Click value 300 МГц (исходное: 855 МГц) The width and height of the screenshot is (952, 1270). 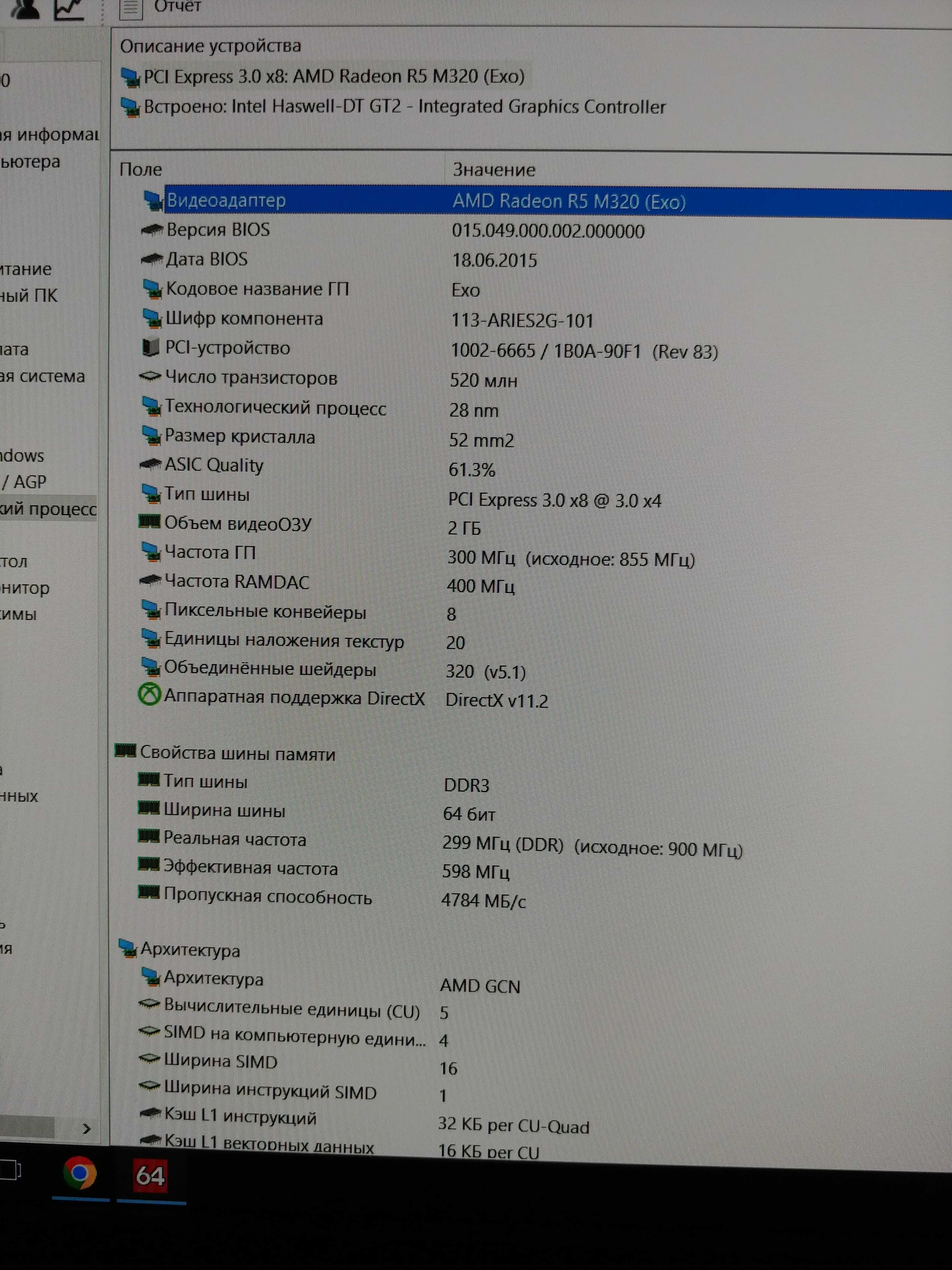[x=571, y=559]
